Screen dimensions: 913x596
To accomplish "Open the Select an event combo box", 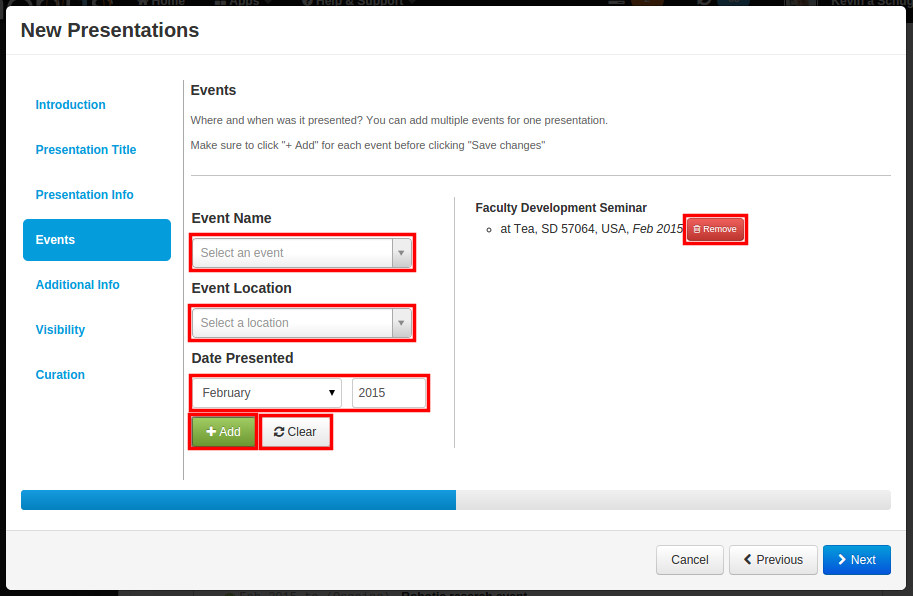I will tap(302, 253).
